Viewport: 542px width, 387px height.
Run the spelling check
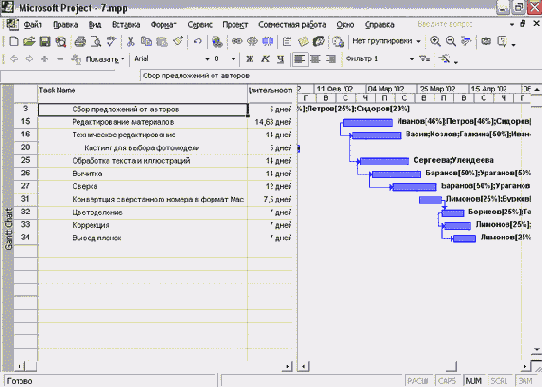tap(111, 42)
